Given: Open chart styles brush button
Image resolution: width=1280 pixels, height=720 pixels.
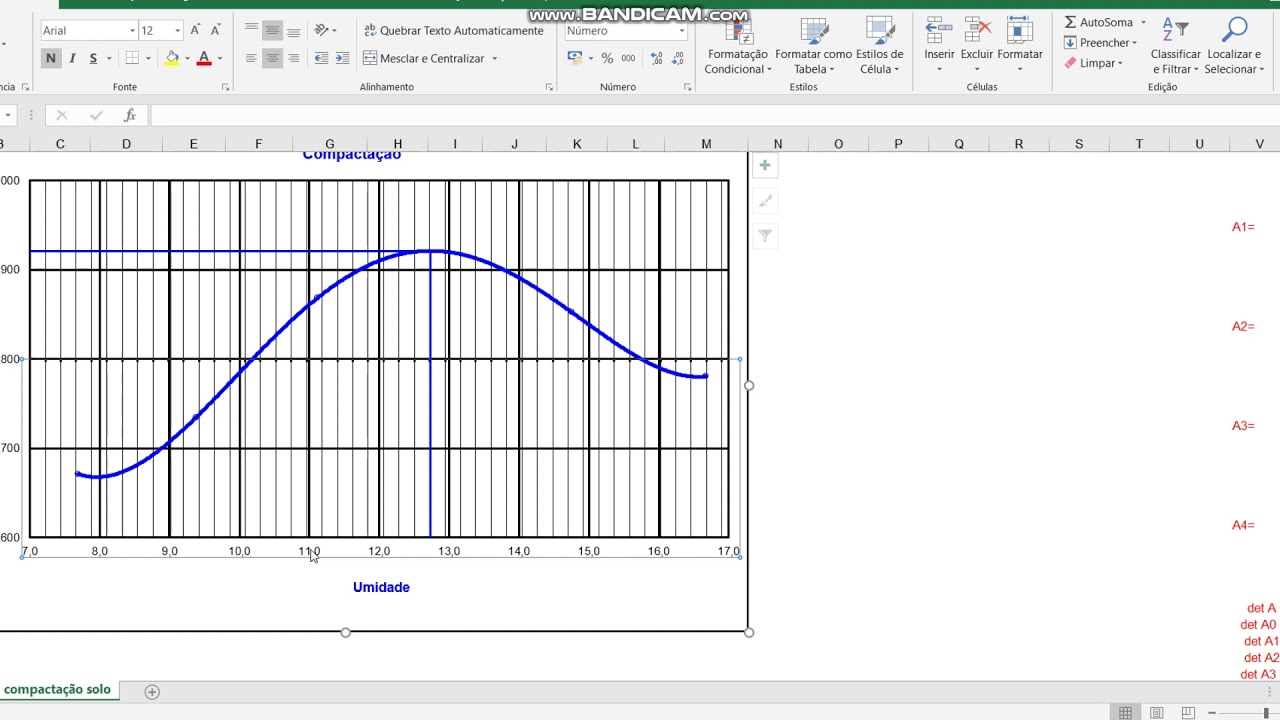Looking at the screenshot, I should coord(765,201).
